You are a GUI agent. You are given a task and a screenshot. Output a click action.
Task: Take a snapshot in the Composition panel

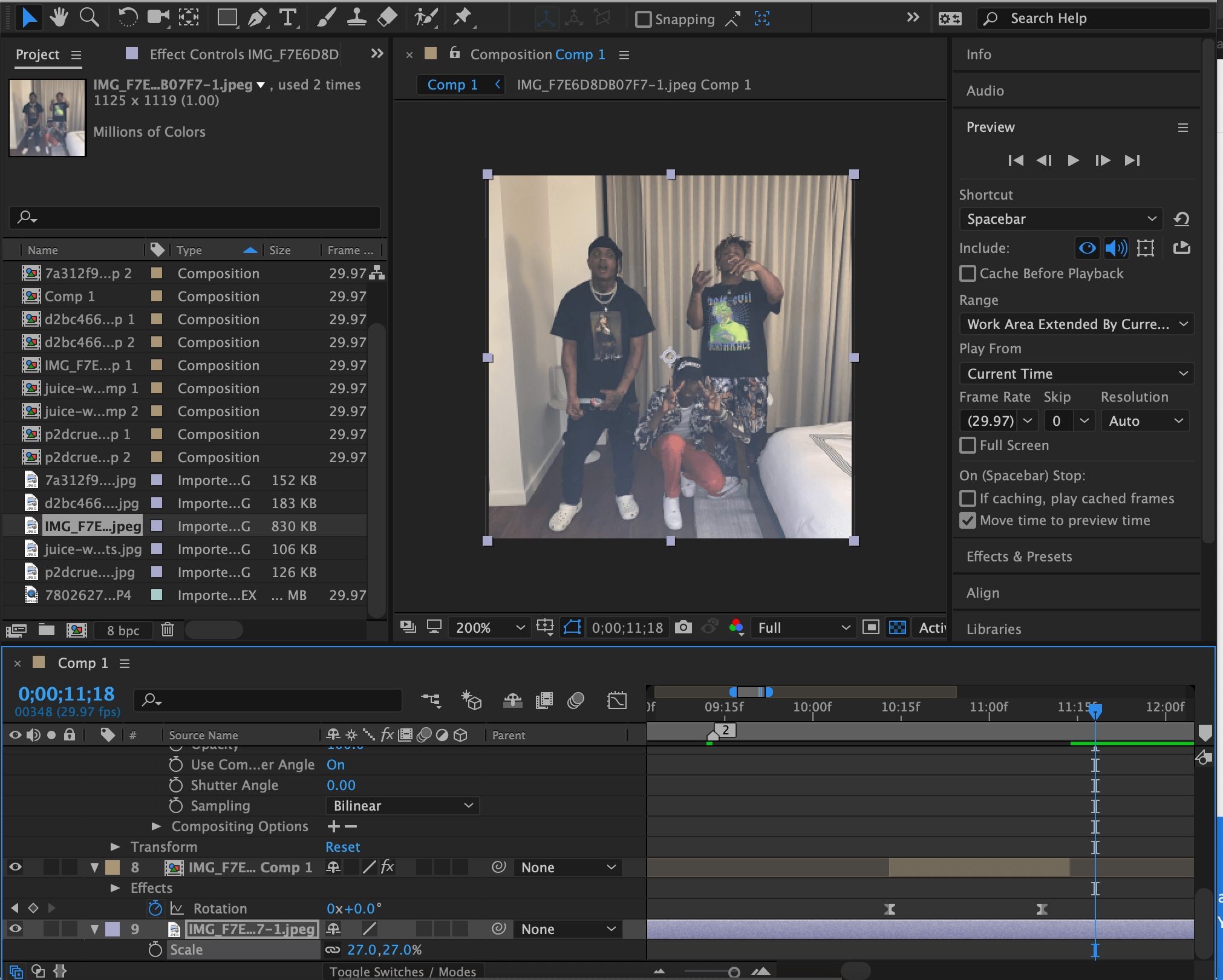click(x=683, y=627)
